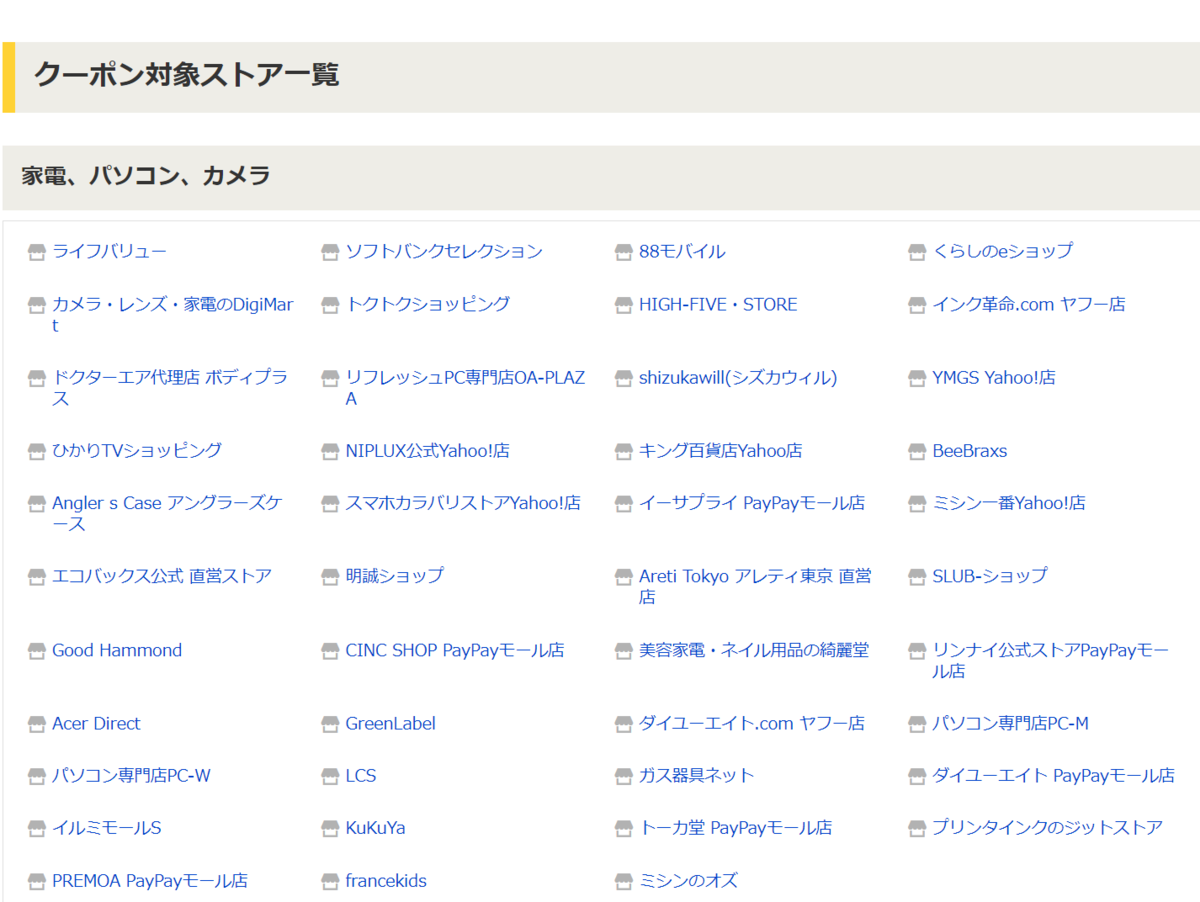Open the ダイユーエイト.com ヤフー店 link
The image size is (1200, 902).
[752, 723]
